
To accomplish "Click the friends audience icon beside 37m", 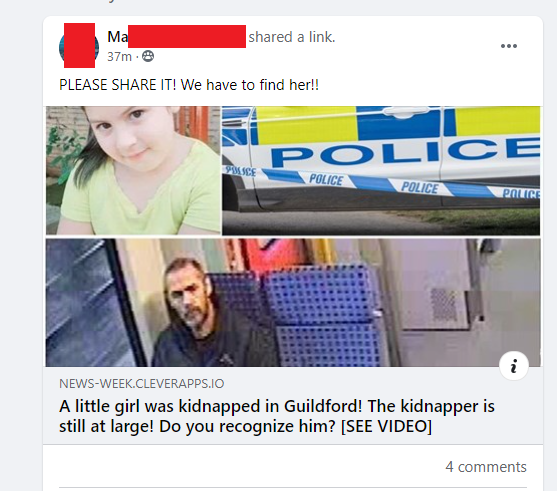I will [148, 56].
